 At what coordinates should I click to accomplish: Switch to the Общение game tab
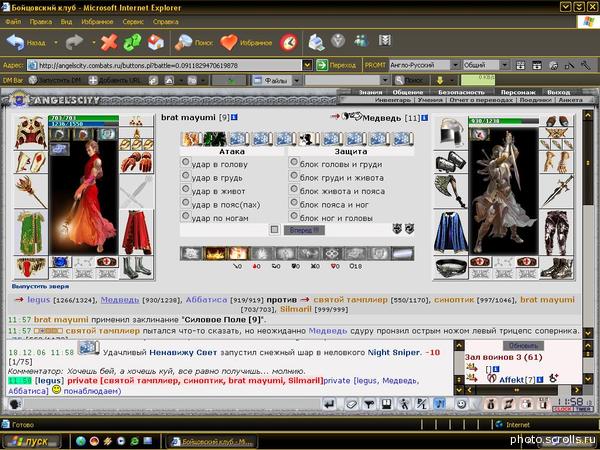[408, 92]
